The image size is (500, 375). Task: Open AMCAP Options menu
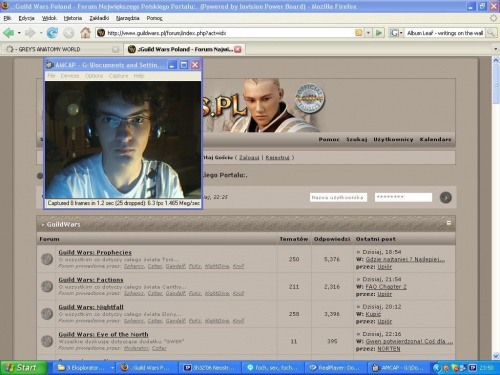click(x=94, y=76)
